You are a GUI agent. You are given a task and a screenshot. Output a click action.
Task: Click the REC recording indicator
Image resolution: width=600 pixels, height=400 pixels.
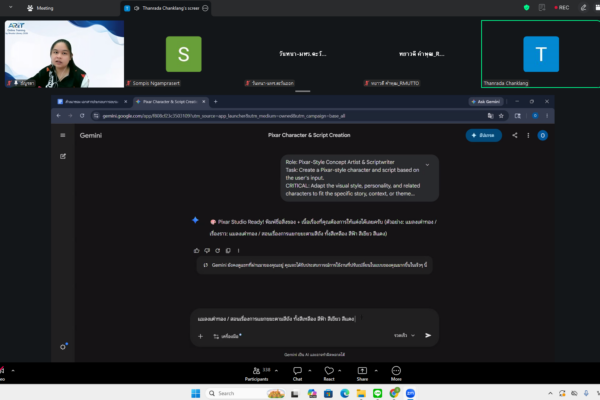(562, 7)
